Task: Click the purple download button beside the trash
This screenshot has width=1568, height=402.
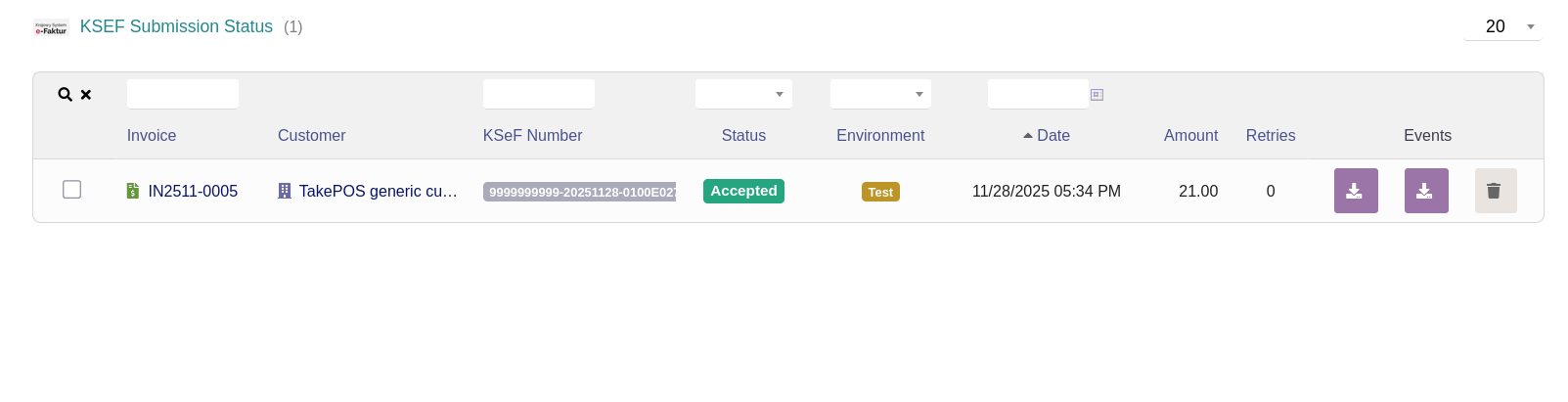Action: click(1426, 191)
